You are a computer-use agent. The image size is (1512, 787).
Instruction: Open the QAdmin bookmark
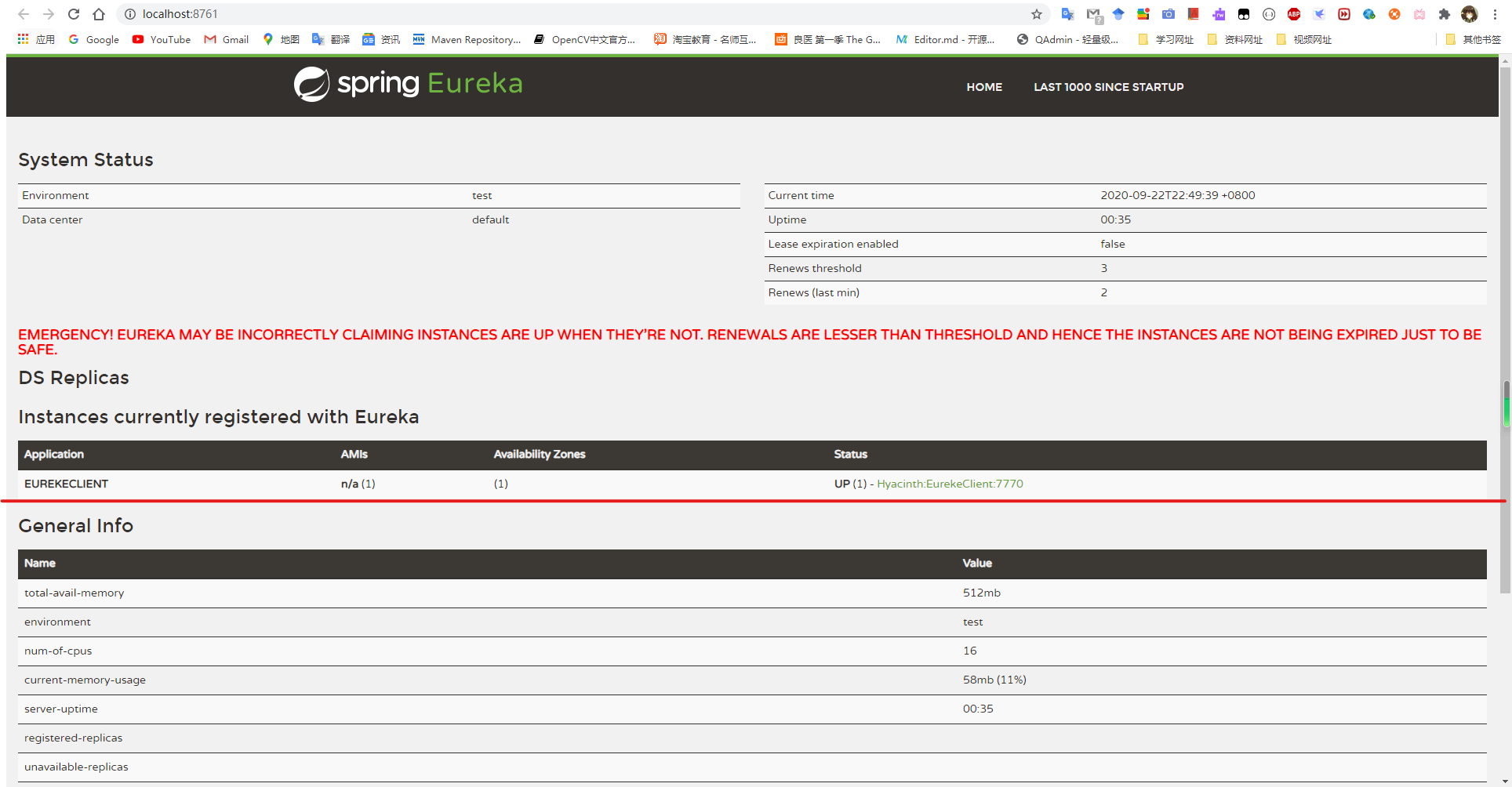click(x=1067, y=39)
